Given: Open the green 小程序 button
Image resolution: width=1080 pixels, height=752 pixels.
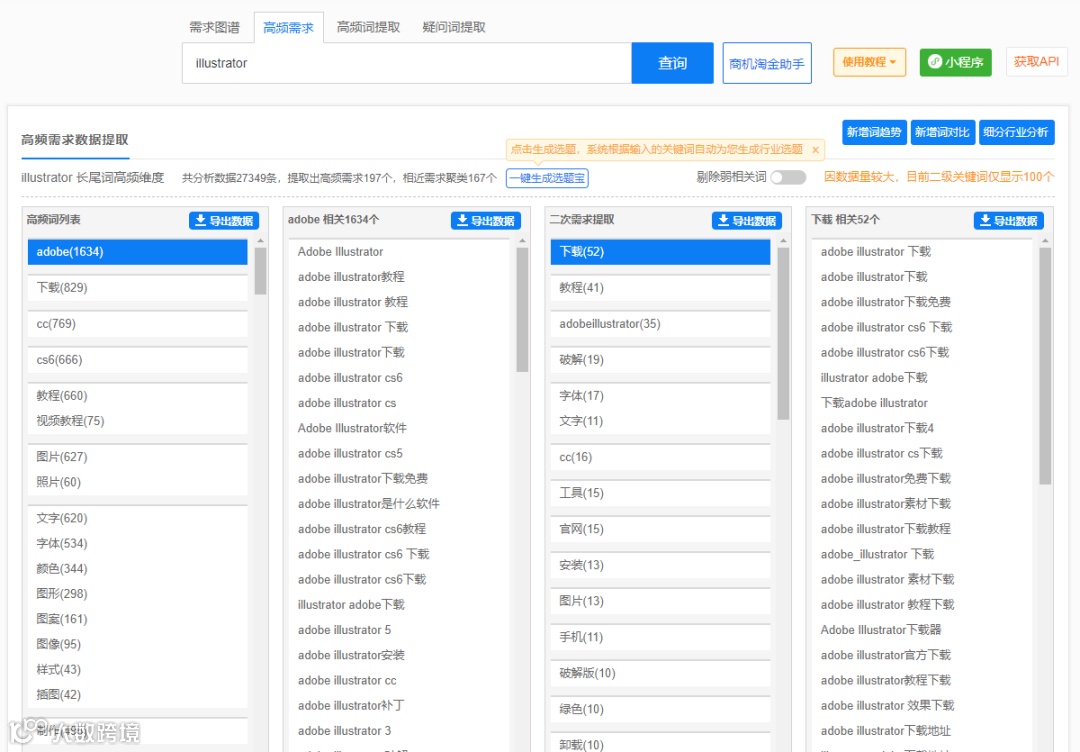Looking at the screenshot, I should [x=955, y=62].
